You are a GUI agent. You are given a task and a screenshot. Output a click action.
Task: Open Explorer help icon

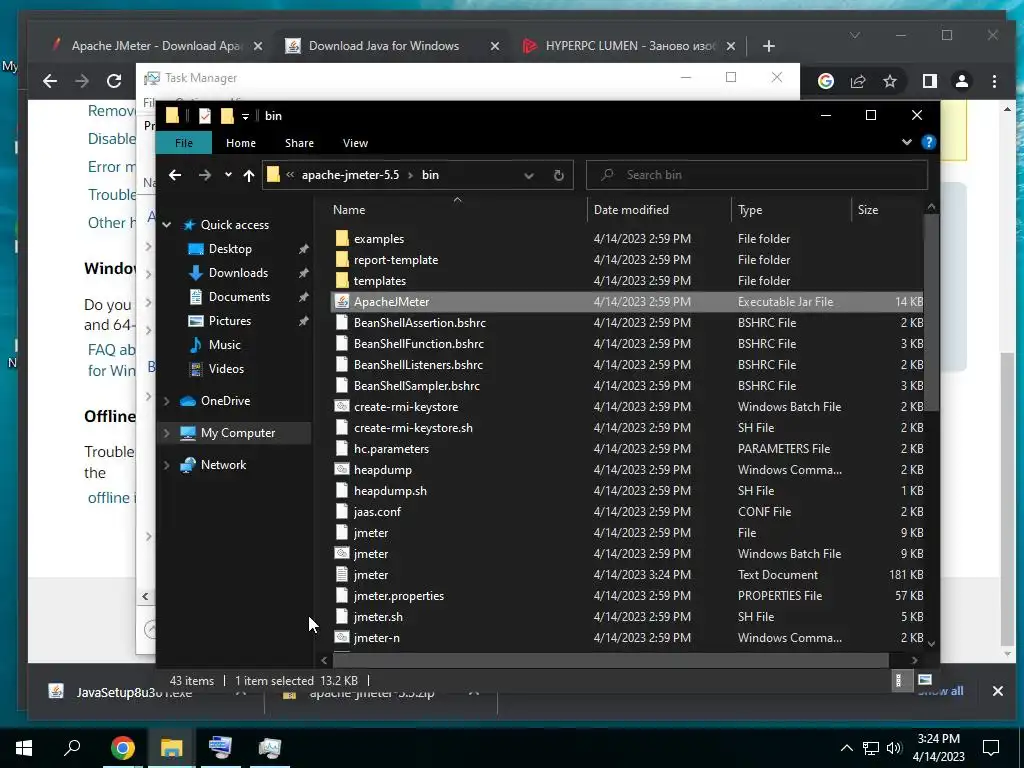coord(928,142)
